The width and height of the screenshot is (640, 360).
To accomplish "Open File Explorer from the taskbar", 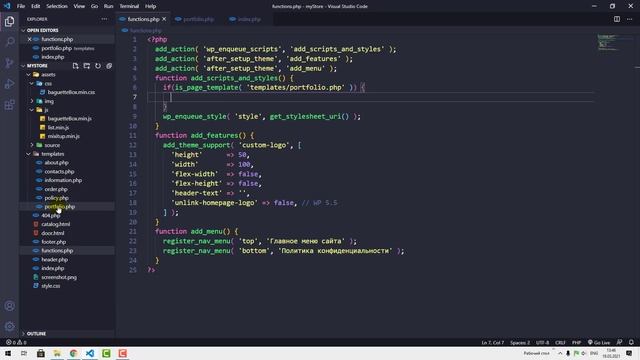I will pos(57,353).
